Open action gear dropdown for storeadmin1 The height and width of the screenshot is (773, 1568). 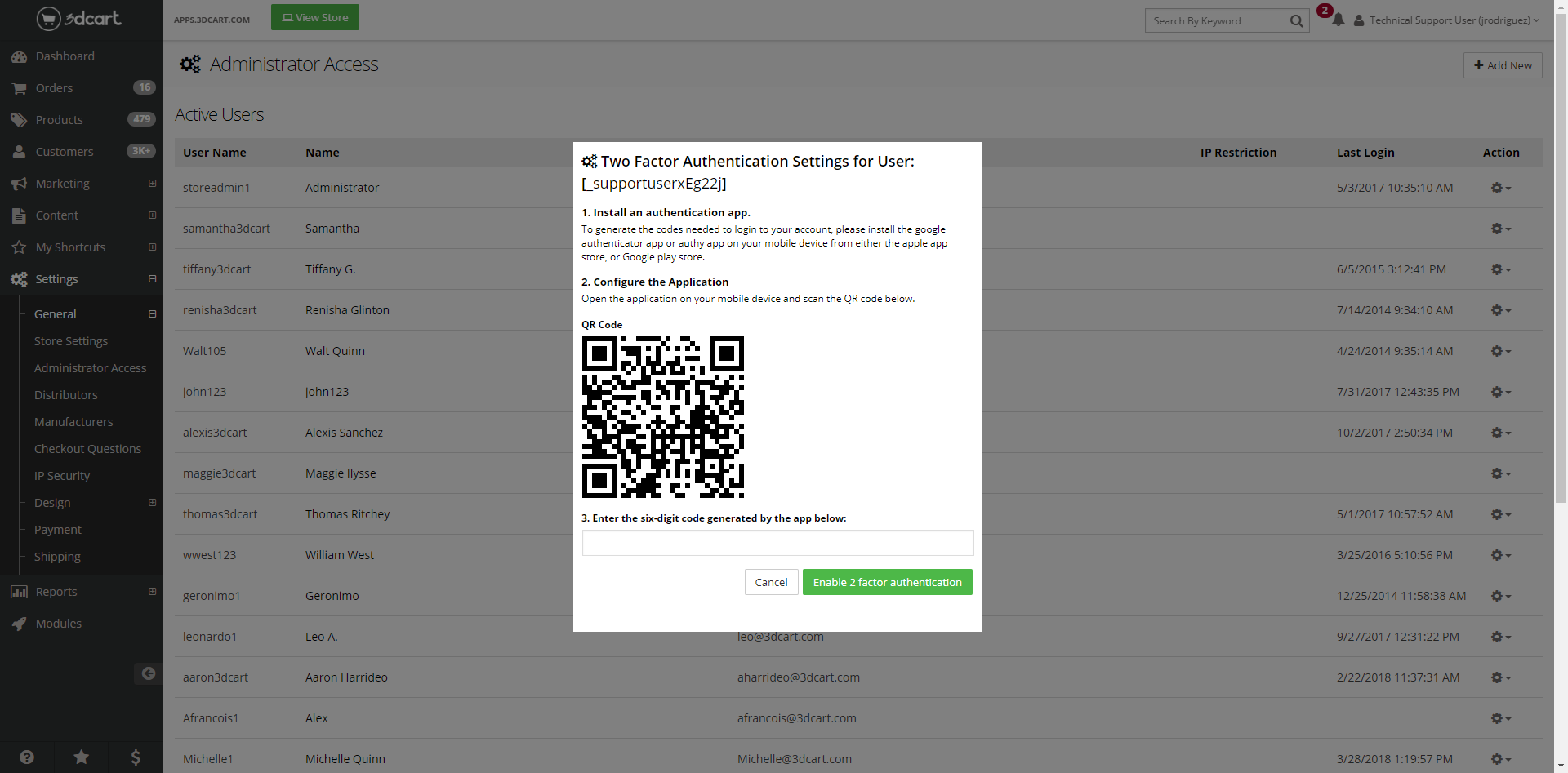click(1500, 188)
